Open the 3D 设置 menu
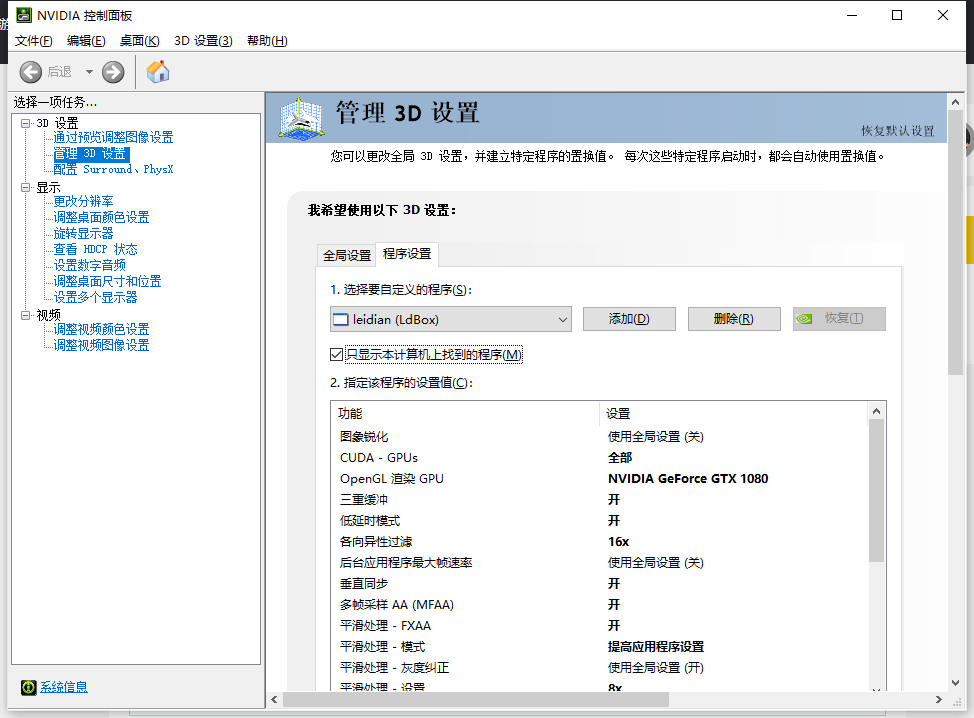The width and height of the screenshot is (974, 718). (203, 41)
